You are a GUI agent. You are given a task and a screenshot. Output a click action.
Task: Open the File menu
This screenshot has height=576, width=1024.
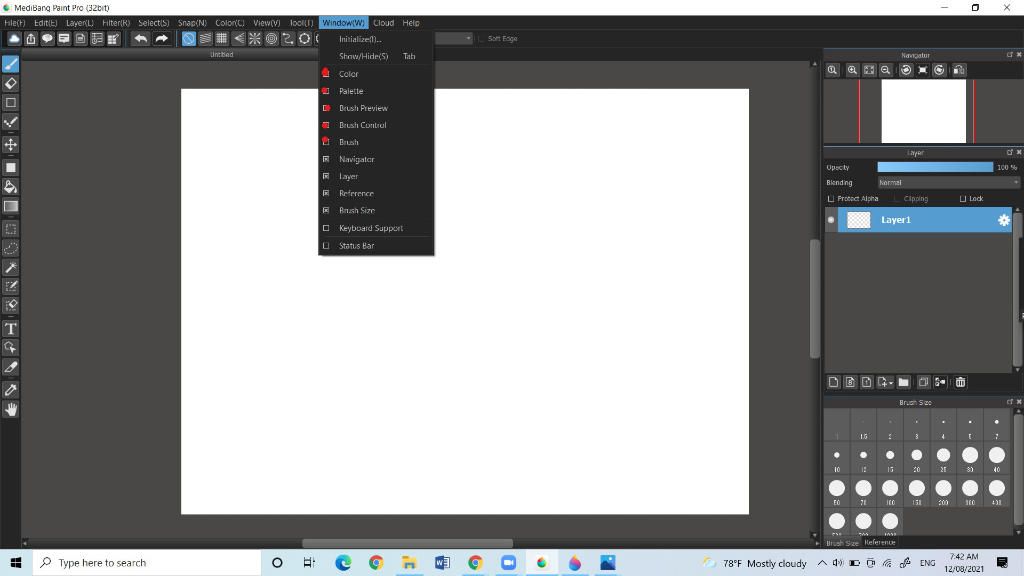point(14,23)
